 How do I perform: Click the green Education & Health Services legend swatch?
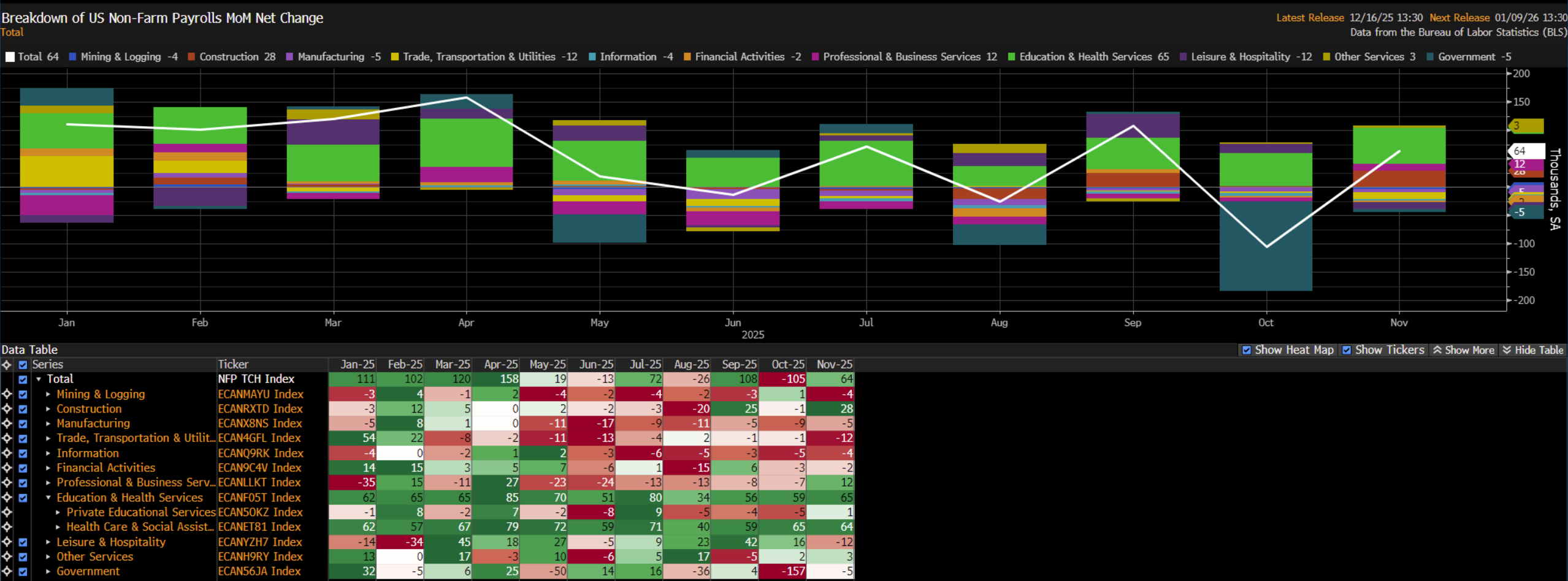point(1011,57)
